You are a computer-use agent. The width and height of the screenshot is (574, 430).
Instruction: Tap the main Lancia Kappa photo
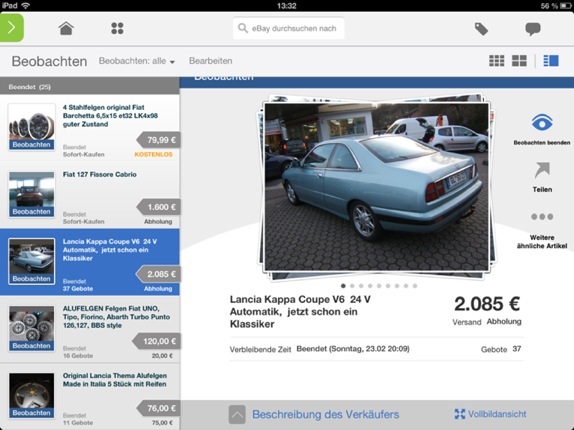(x=376, y=187)
